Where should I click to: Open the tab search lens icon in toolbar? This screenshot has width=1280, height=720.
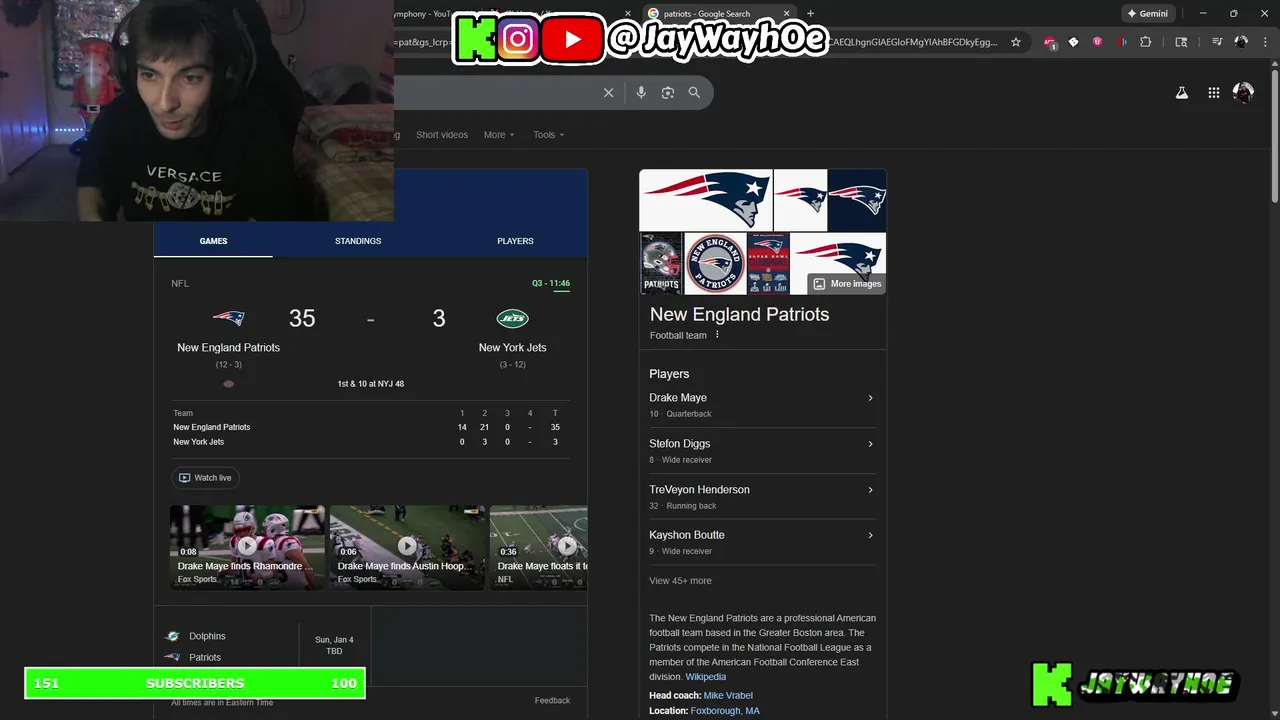(1181, 42)
